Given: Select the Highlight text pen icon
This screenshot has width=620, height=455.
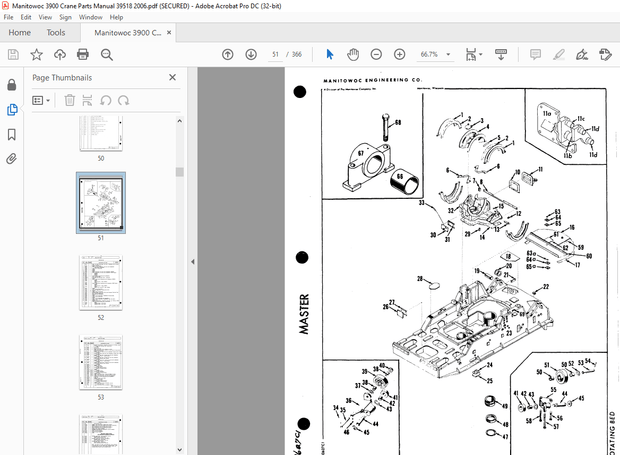Looking at the screenshot, I should [x=559, y=55].
